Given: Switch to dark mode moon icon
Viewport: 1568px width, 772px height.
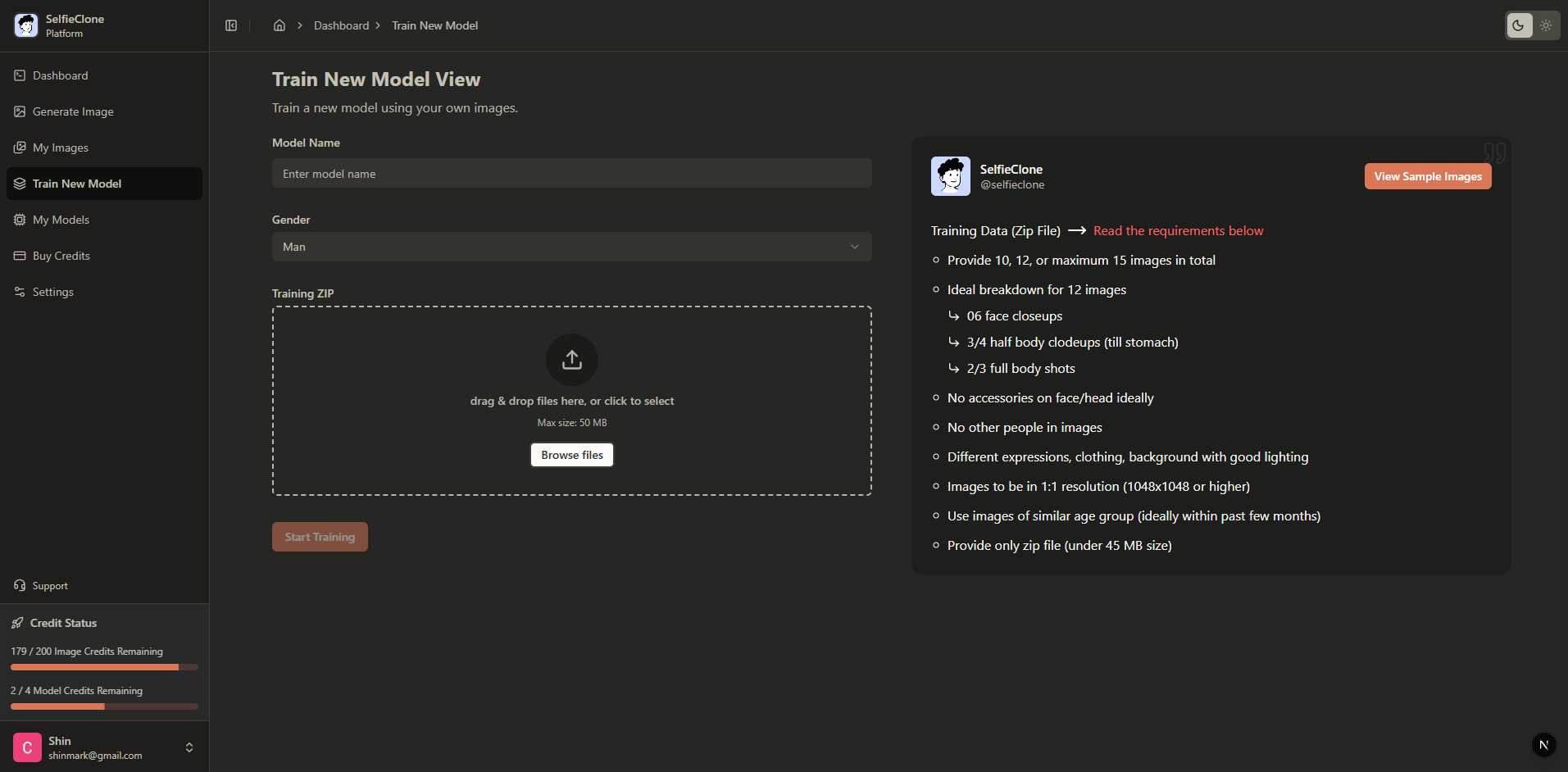Looking at the screenshot, I should point(1519,25).
